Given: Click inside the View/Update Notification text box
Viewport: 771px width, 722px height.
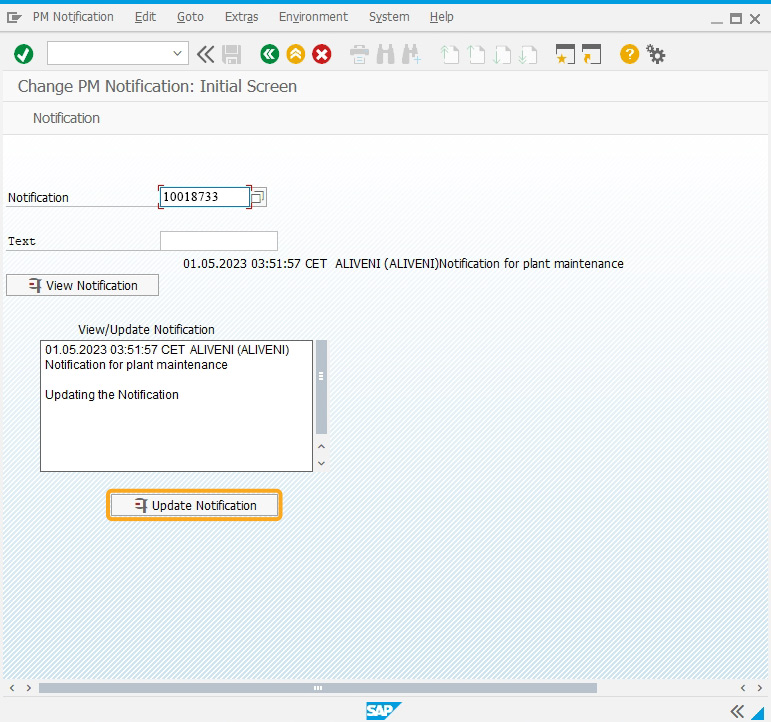Looking at the screenshot, I should (177, 406).
